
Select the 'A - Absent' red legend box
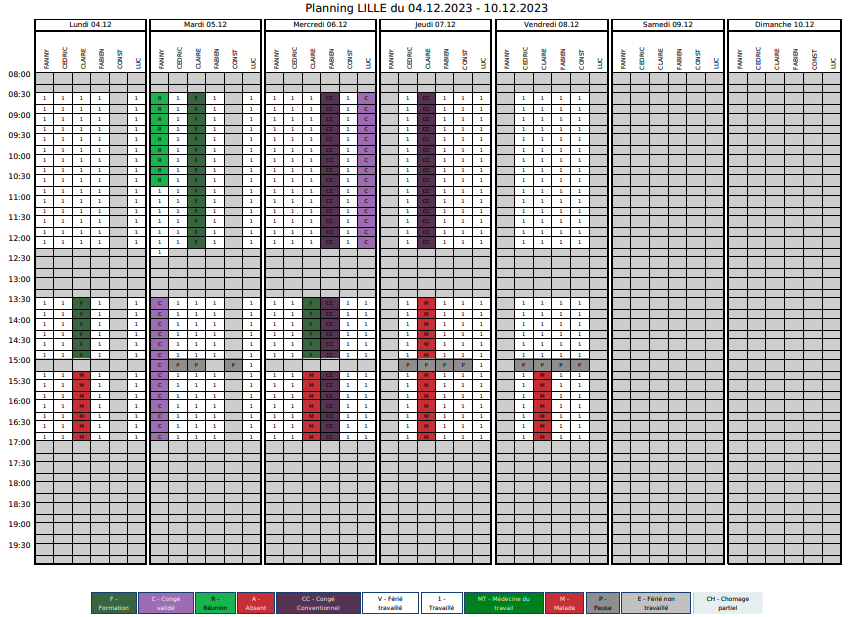(x=257, y=602)
